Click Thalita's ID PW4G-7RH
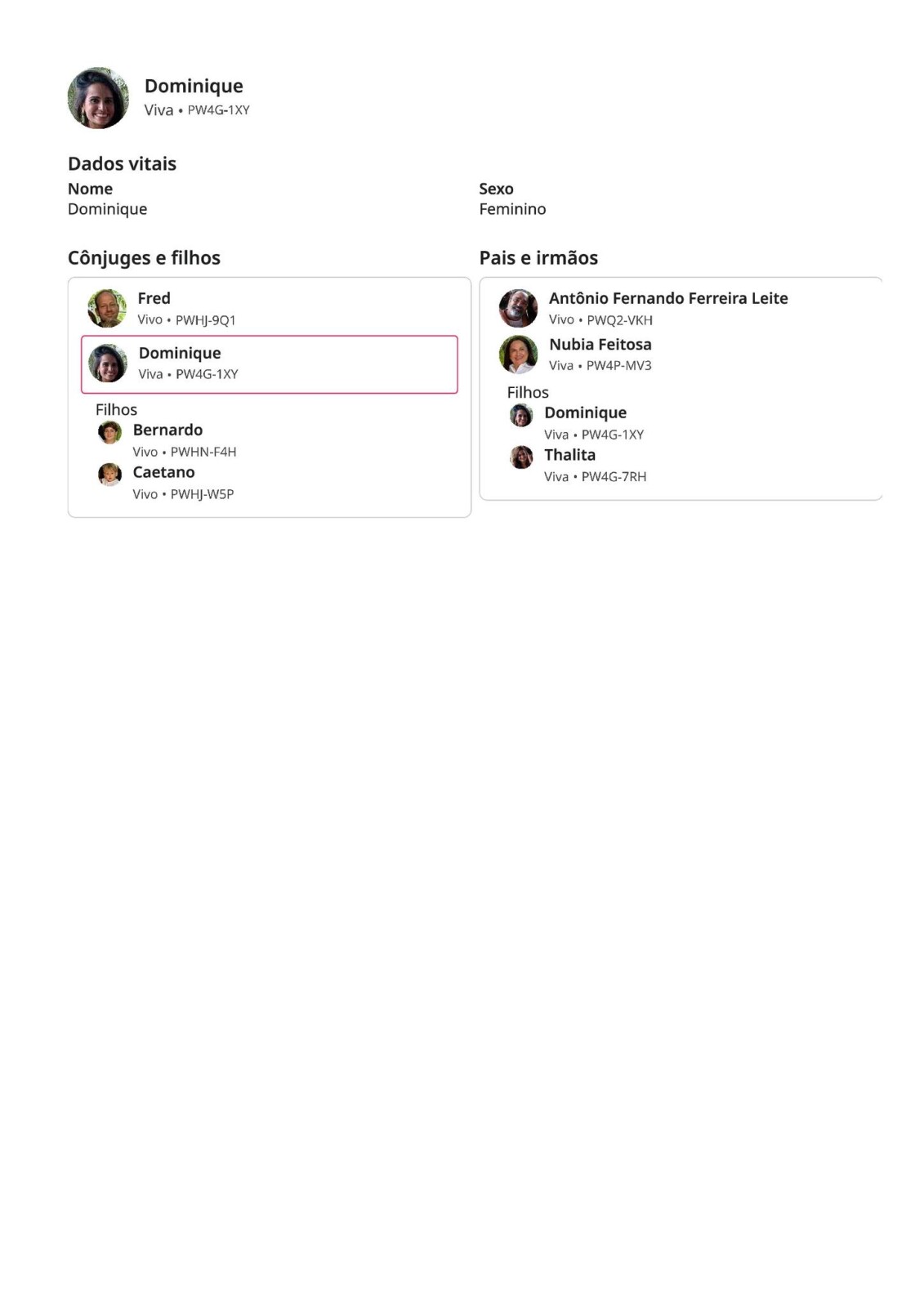 [614, 477]
